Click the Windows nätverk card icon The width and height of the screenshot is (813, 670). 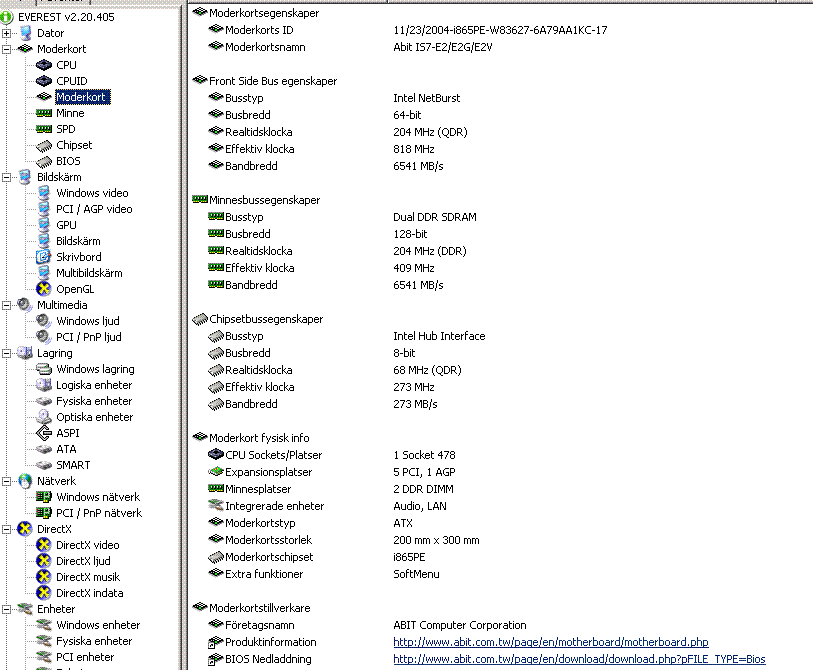[44, 497]
